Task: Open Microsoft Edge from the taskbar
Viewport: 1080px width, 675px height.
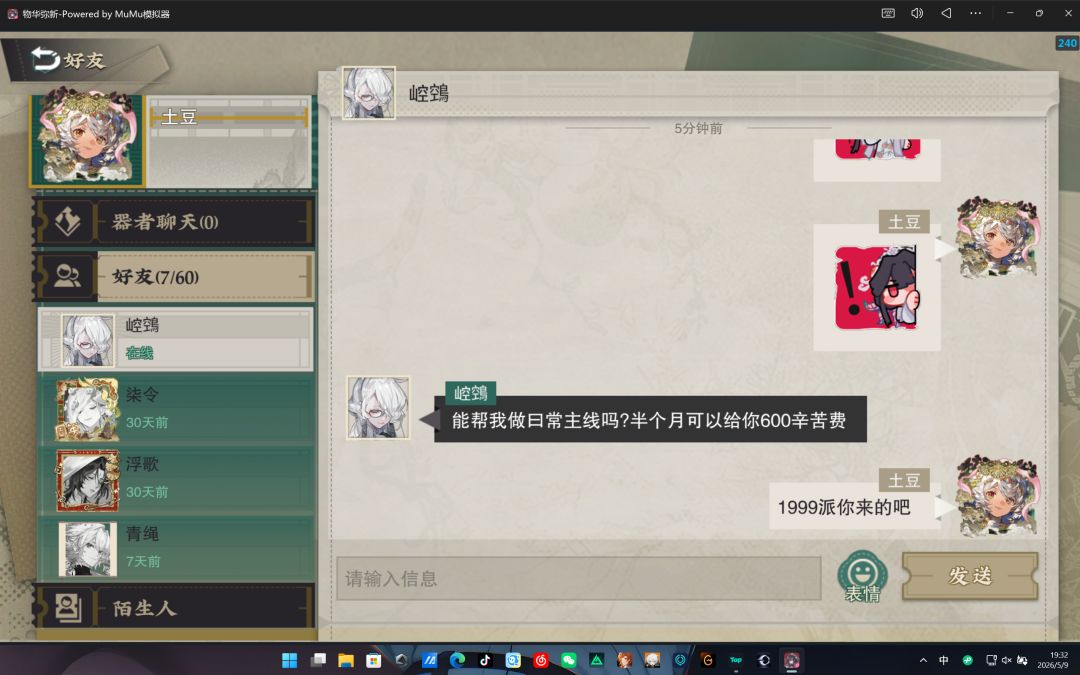Action: (x=457, y=661)
